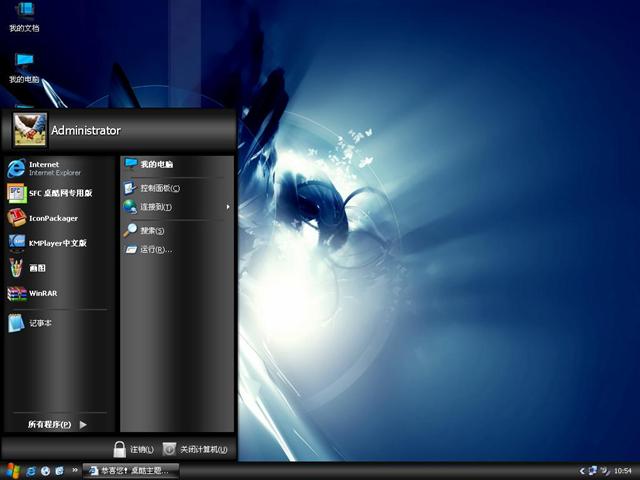Click the 注销 log off button
Viewport: 640px width, 480px height.
pos(133,450)
